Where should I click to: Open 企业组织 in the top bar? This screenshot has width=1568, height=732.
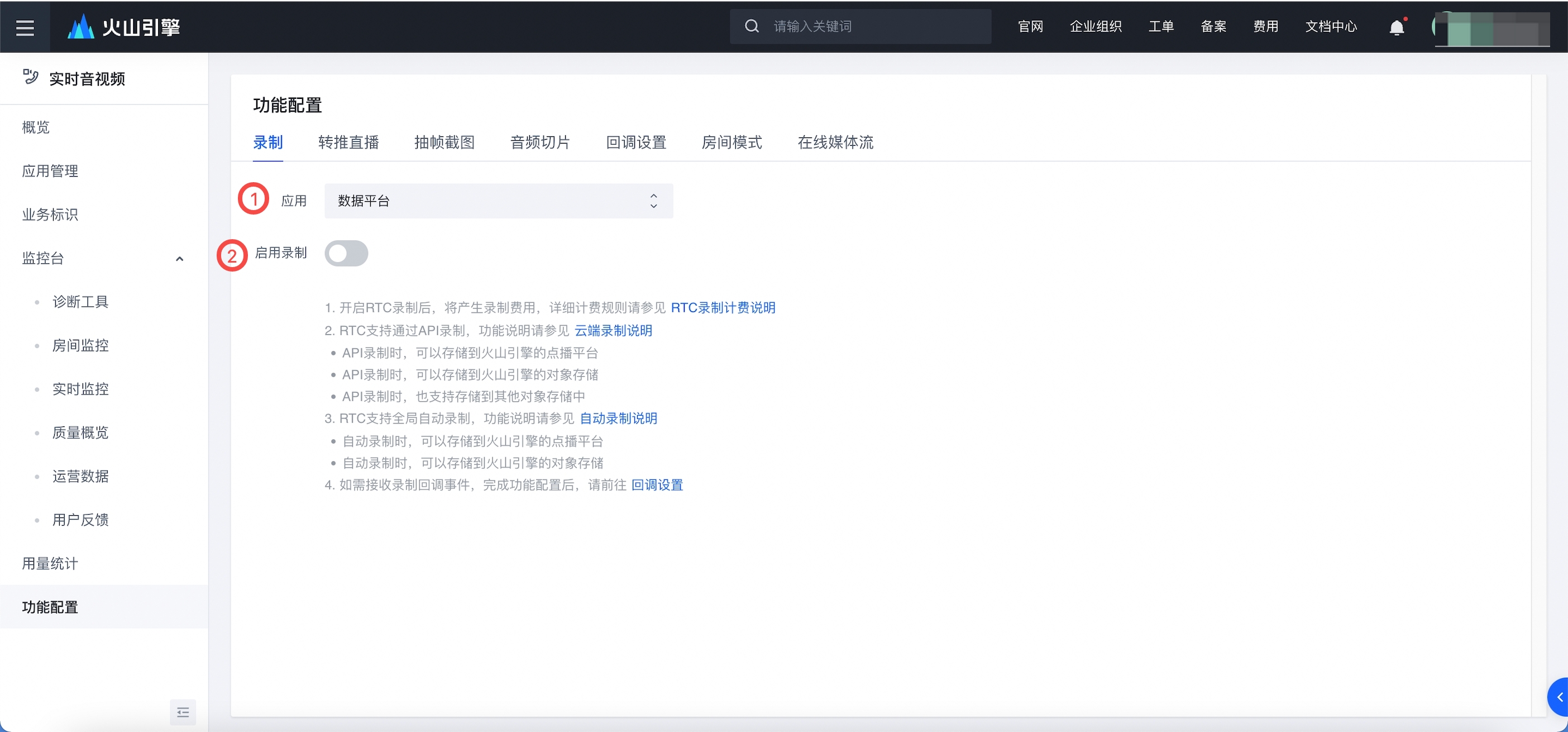[x=1096, y=26]
